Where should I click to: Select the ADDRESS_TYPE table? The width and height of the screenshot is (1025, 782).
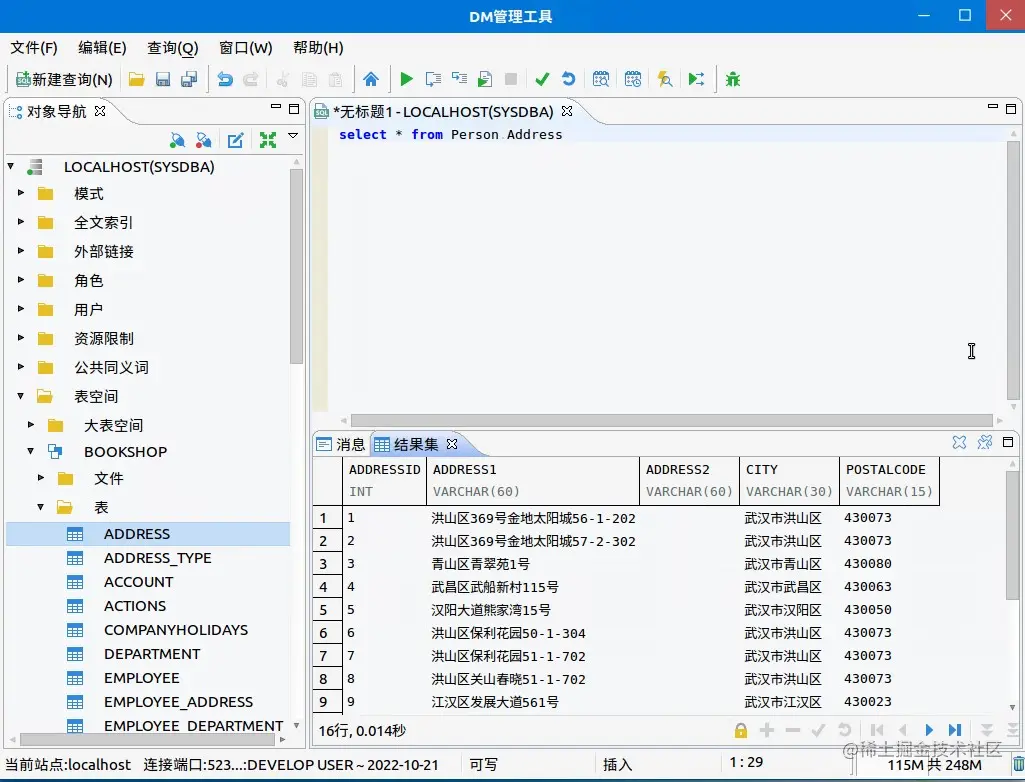158,558
